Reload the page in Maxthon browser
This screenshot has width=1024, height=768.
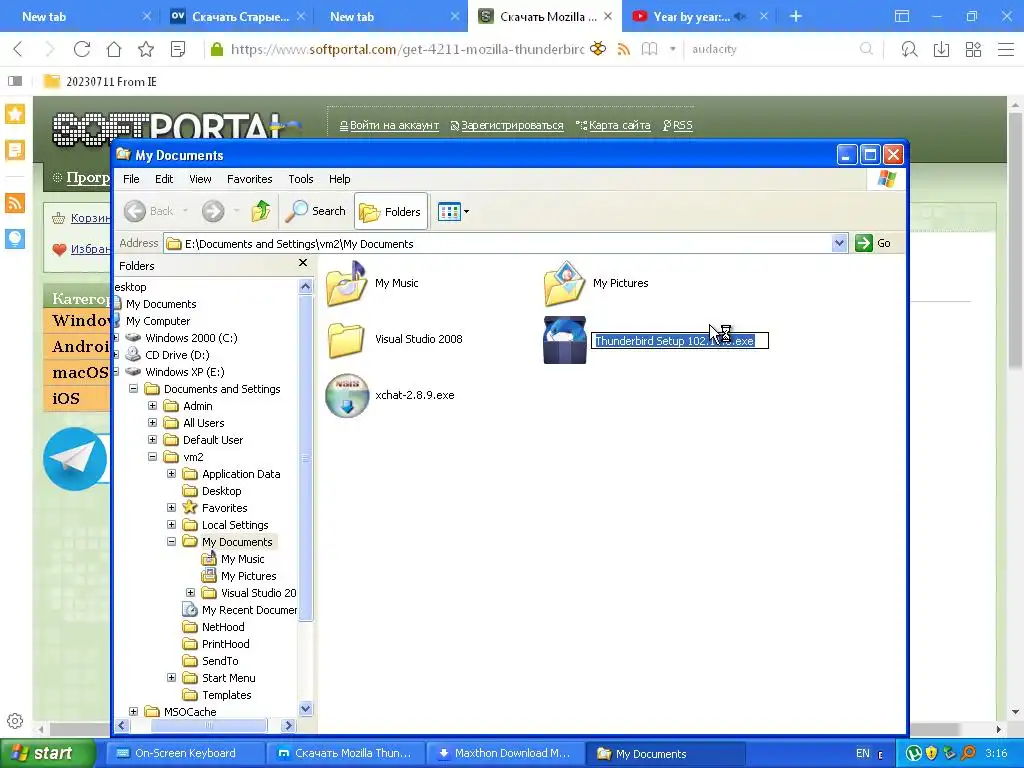coord(82,49)
